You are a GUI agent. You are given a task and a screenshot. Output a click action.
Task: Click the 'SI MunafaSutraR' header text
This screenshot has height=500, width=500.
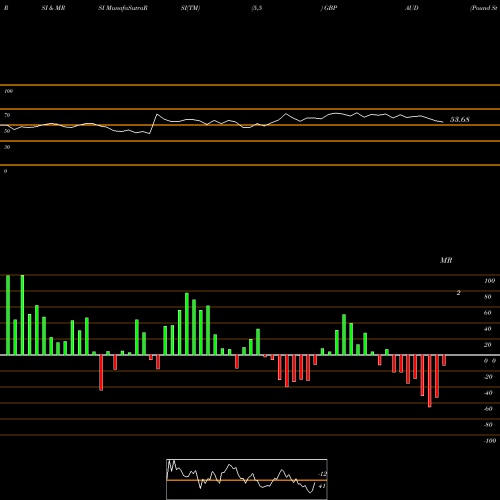pos(123,8)
